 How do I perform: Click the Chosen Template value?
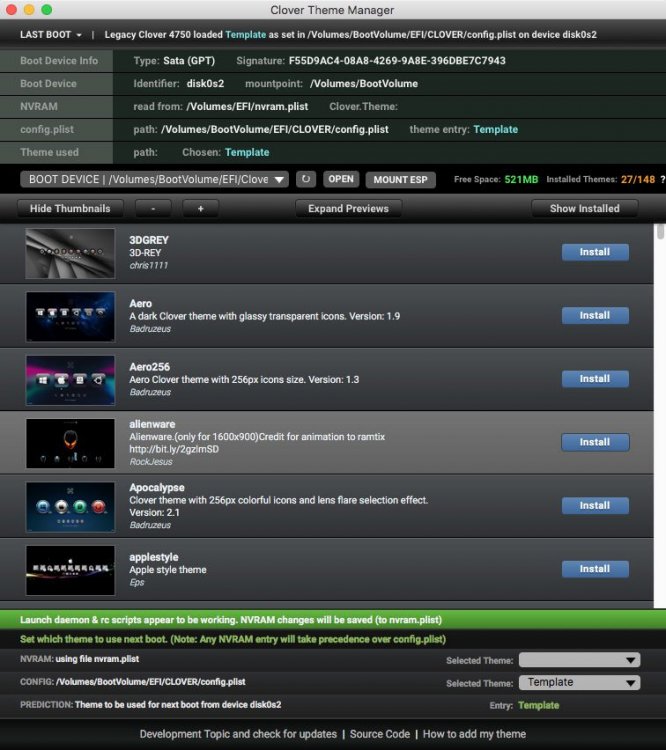point(247,152)
